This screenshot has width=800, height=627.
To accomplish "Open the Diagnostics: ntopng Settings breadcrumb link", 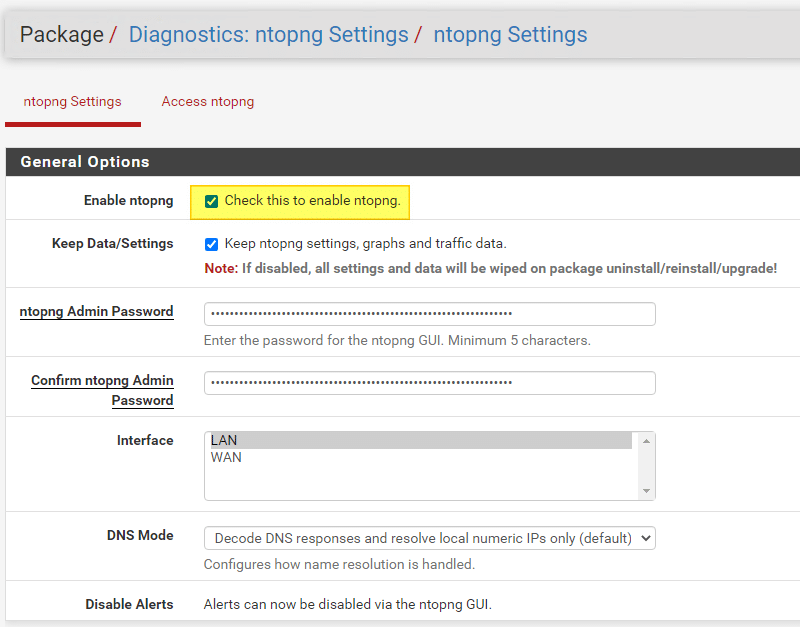I will tap(268, 35).
